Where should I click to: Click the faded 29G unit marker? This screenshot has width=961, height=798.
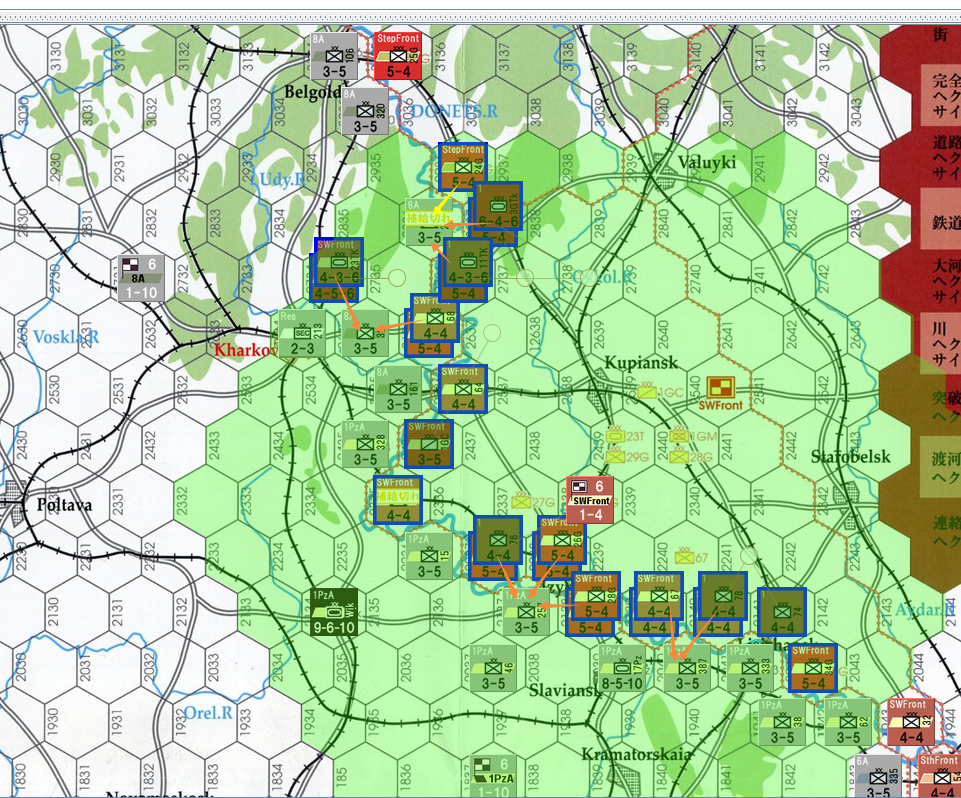point(627,457)
